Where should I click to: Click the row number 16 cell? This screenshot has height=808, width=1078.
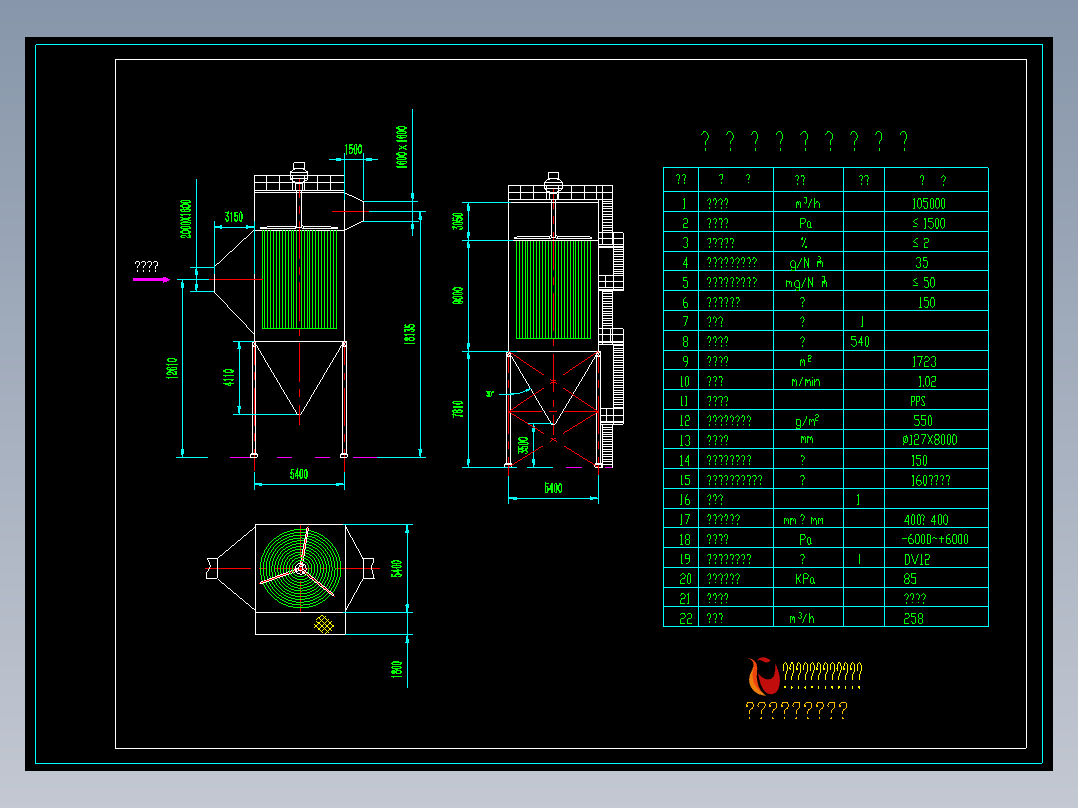click(x=685, y=500)
